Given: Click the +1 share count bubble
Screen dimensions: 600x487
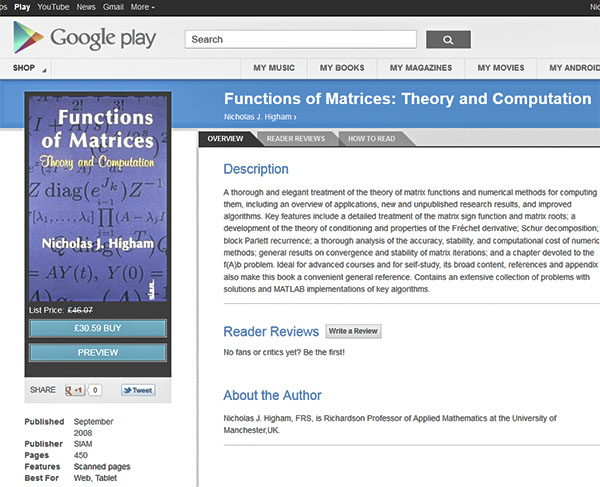Looking at the screenshot, I should pyautogui.click(x=95, y=390).
